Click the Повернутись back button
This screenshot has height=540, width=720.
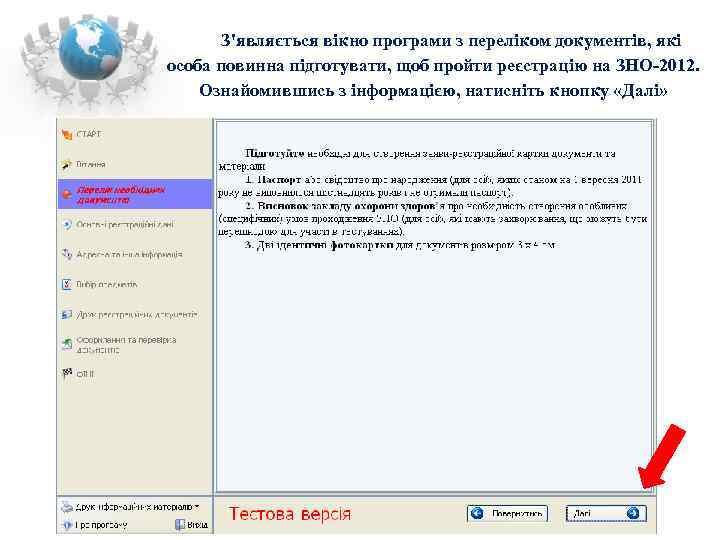(x=507, y=513)
